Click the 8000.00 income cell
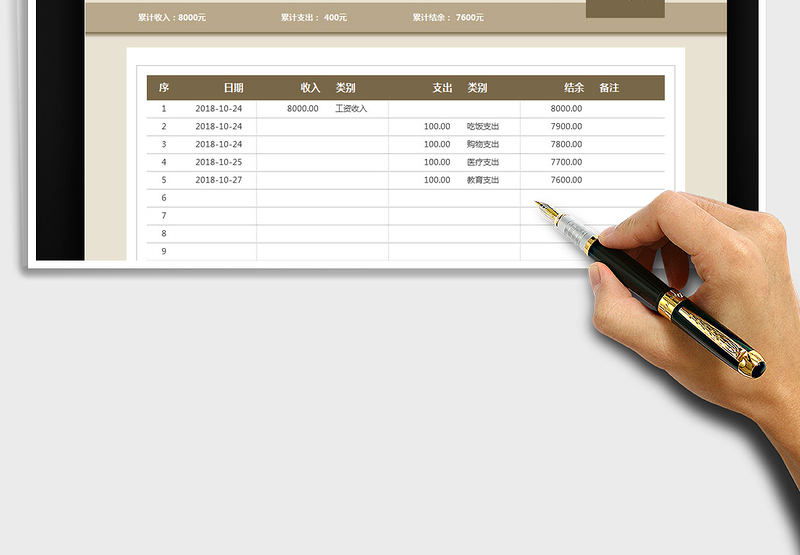Image resolution: width=800 pixels, height=555 pixels. click(302, 109)
